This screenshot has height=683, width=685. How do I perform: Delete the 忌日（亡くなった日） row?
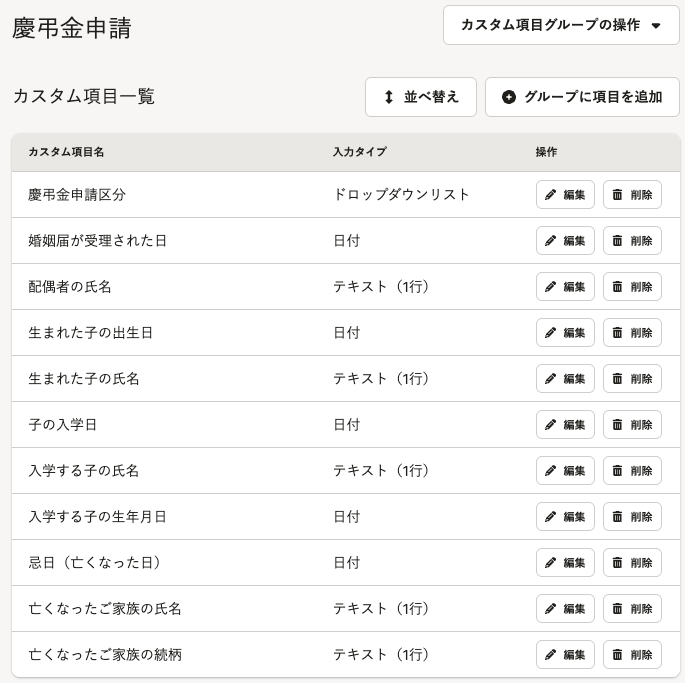[x=632, y=562]
